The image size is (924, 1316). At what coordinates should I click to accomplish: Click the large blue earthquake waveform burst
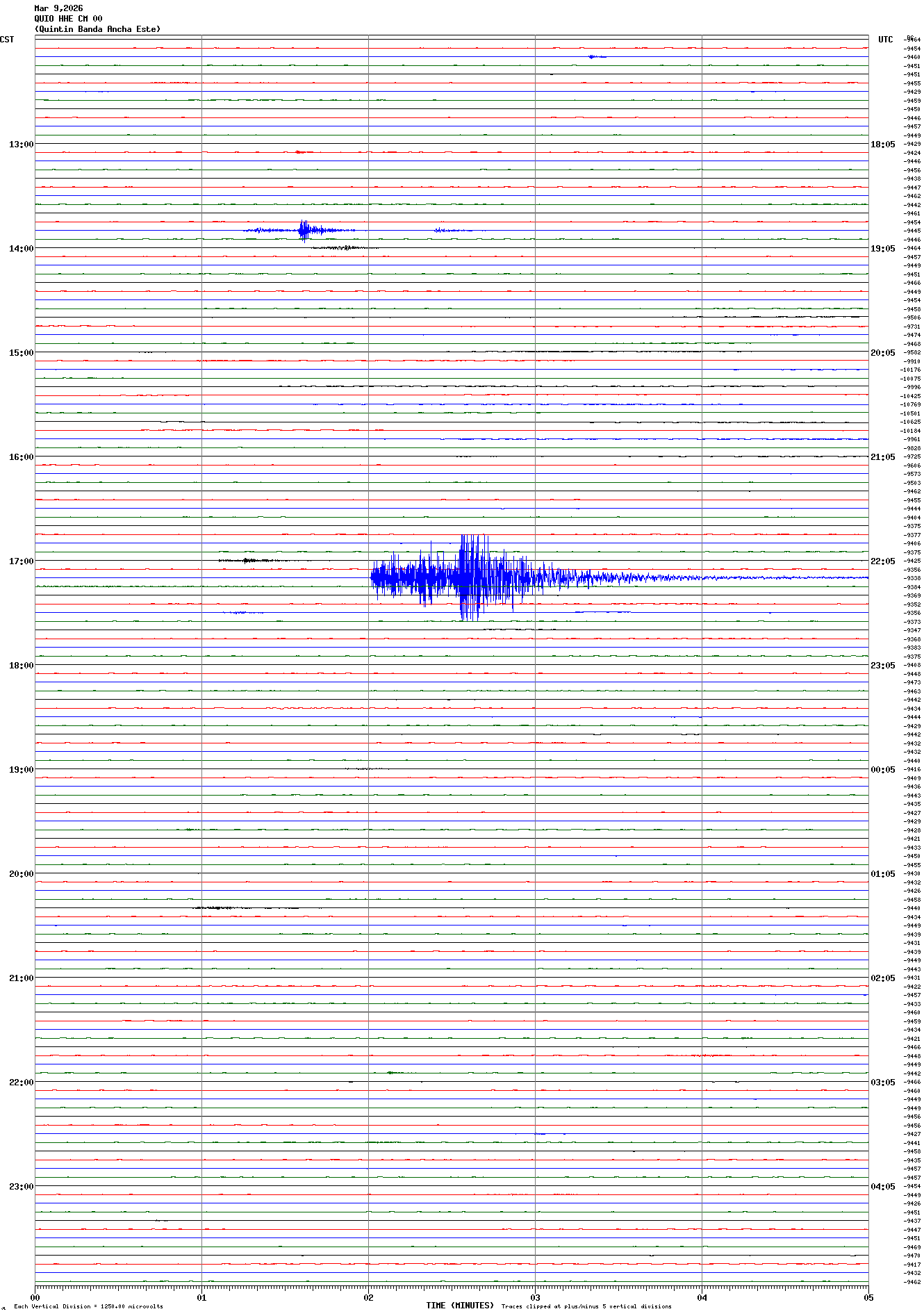(472, 577)
